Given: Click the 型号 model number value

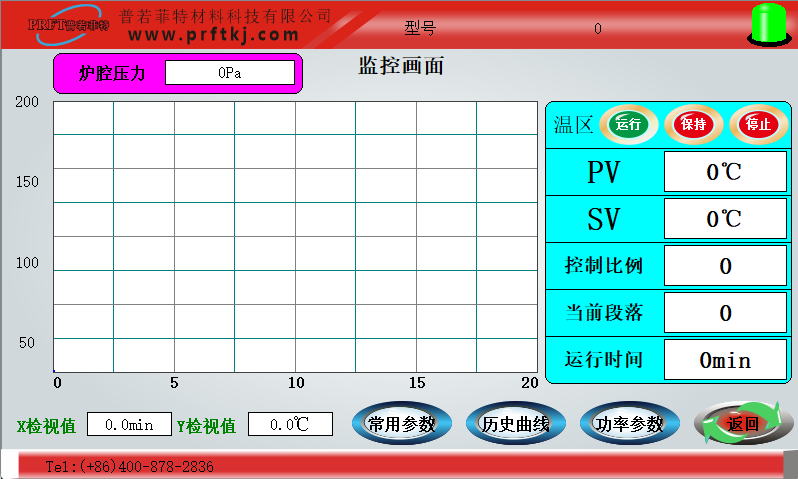Looking at the screenshot, I should (x=598, y=28).
